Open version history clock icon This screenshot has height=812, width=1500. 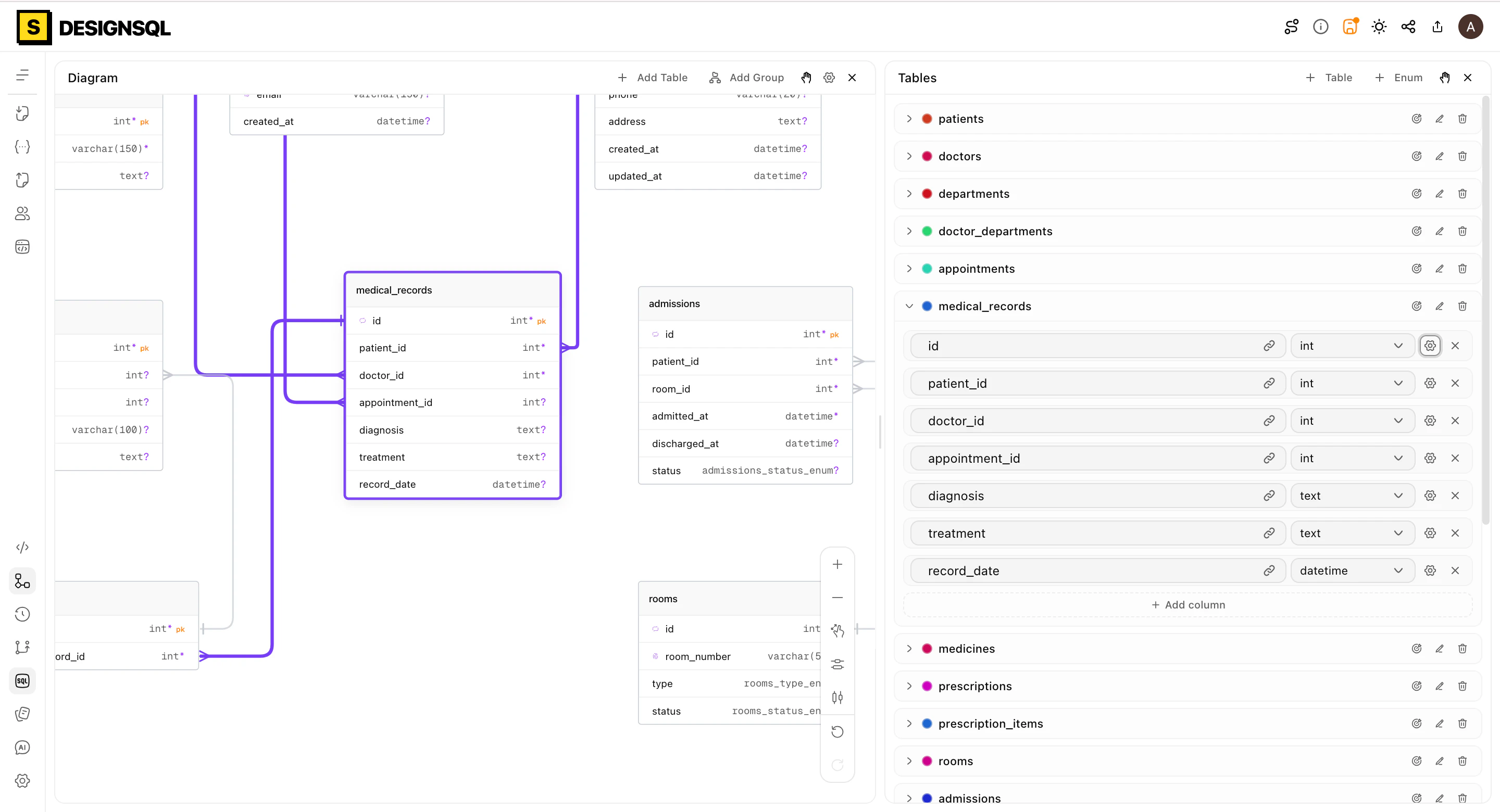click(x=22, y=614)
